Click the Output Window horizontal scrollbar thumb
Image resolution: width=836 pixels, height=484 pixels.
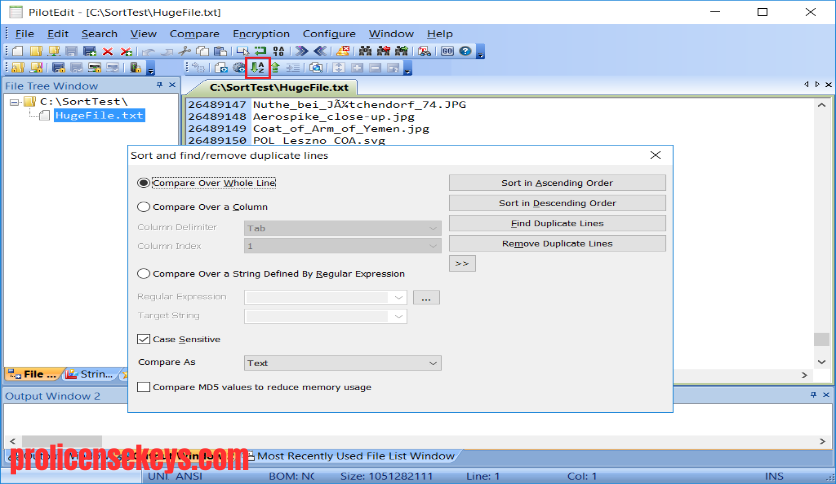[61, 441]
